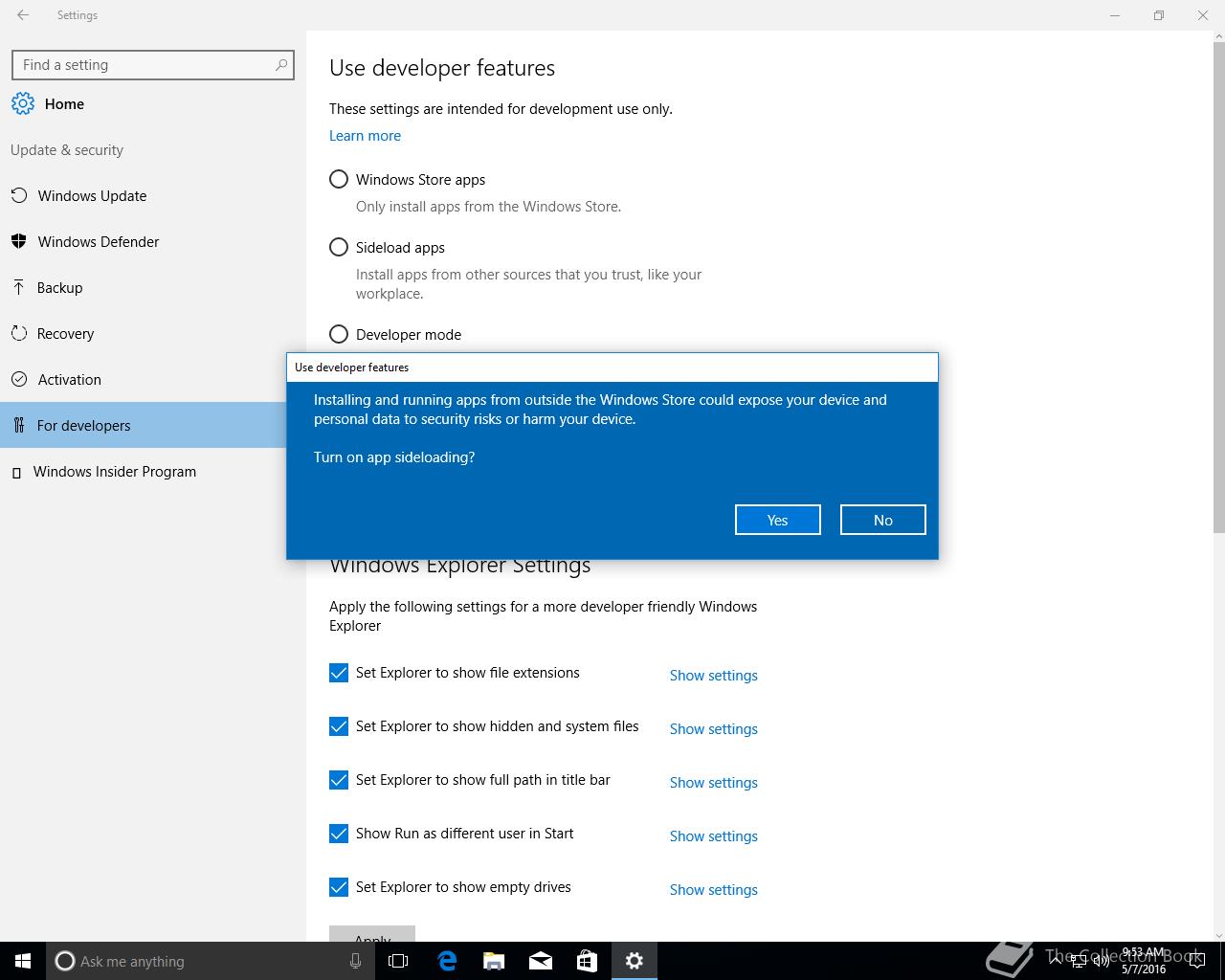
Task: Click the For developers tools icon
Action: tap(18, 425)
